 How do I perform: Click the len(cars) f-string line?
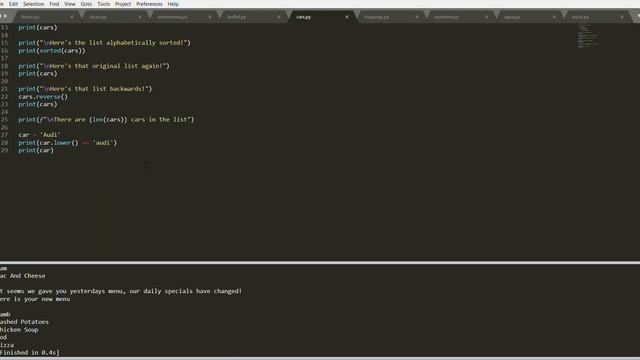(x=106, y=120)
